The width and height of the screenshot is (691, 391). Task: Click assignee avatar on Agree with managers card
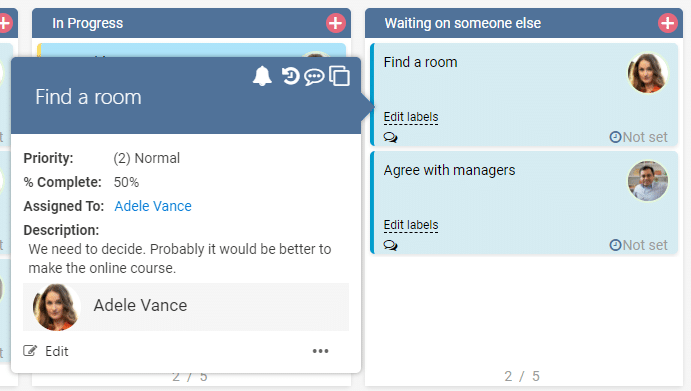(647, 181)
